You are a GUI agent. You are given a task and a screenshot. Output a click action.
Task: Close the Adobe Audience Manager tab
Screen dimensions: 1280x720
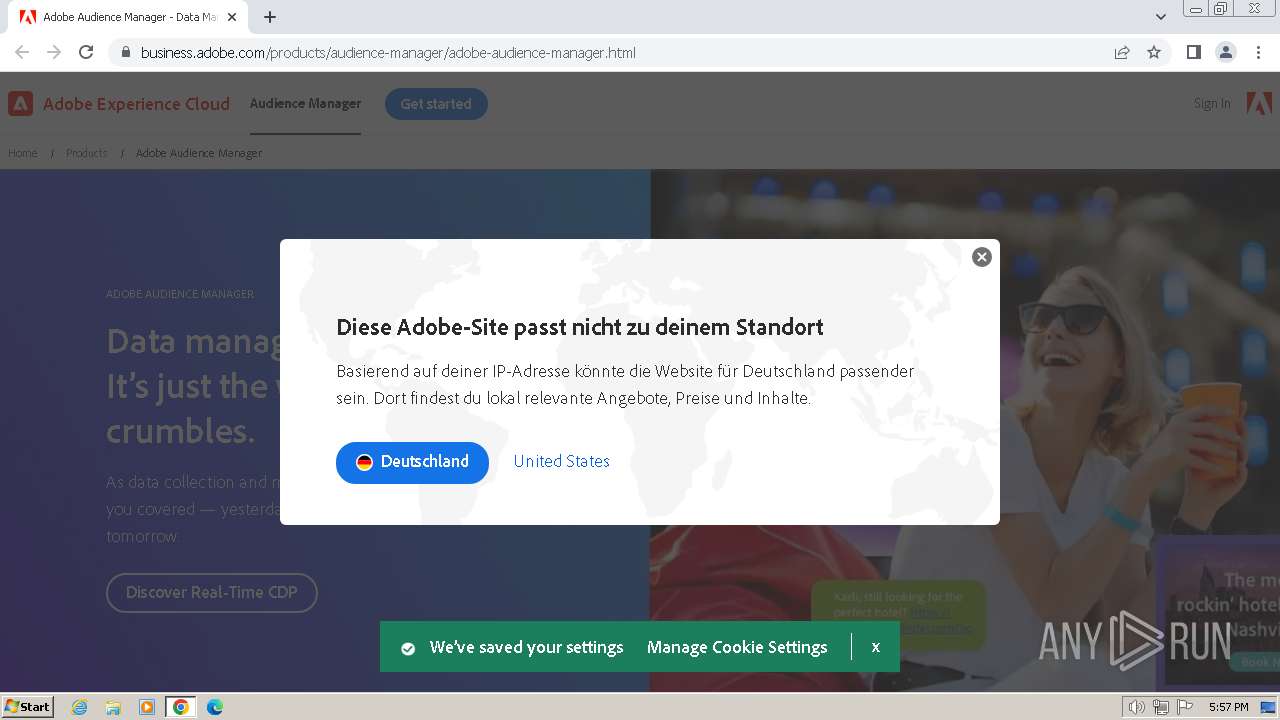pos(232,17)
